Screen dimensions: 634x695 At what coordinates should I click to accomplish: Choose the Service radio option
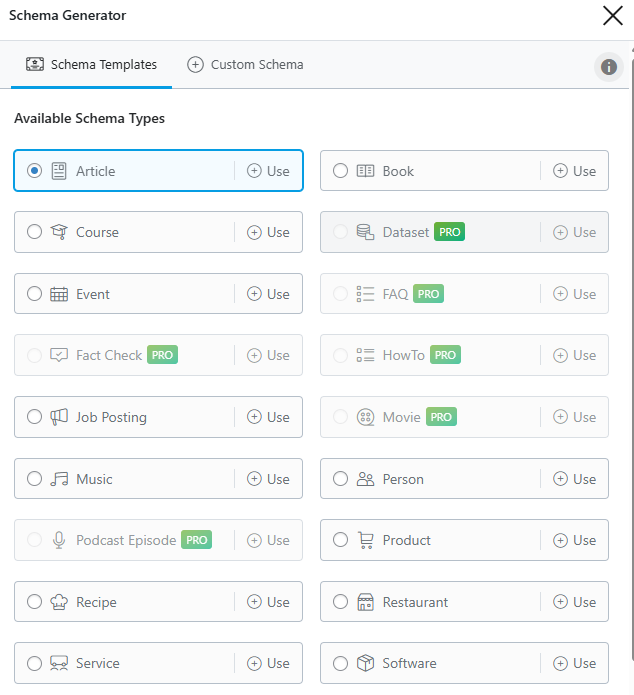[35, 663]
